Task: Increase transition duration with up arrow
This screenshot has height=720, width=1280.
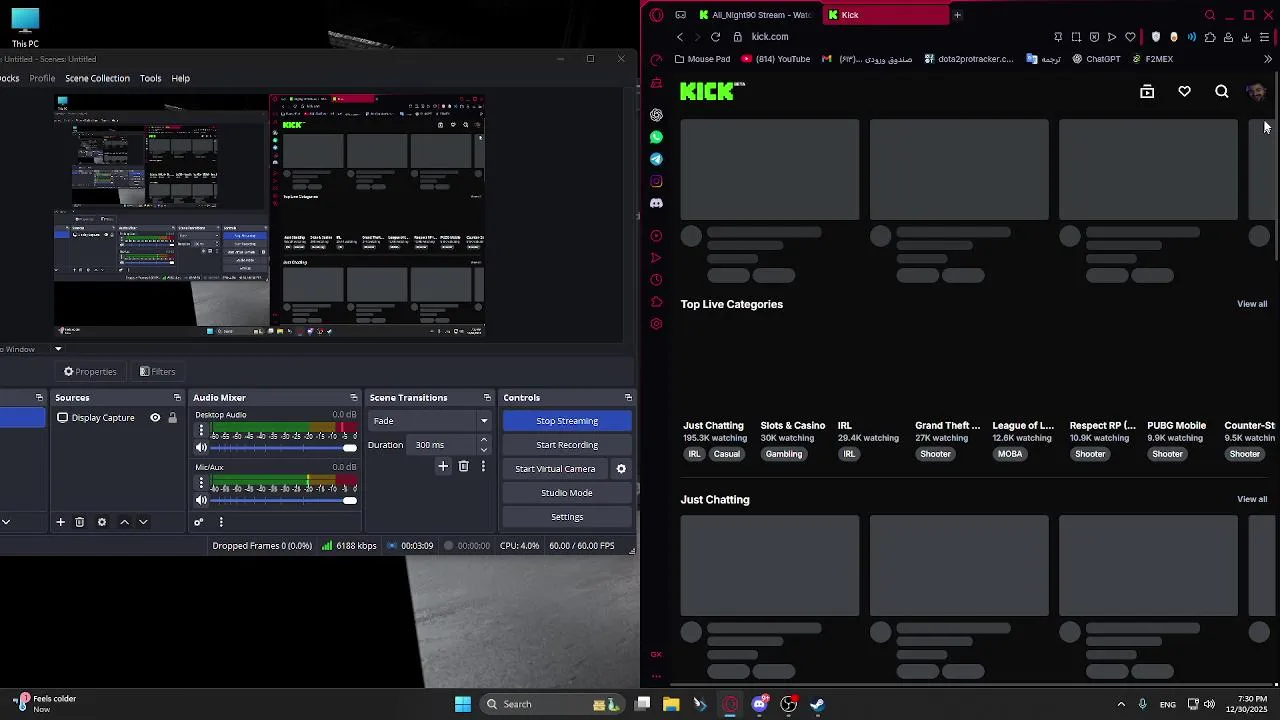Action: tap(484, 440)
